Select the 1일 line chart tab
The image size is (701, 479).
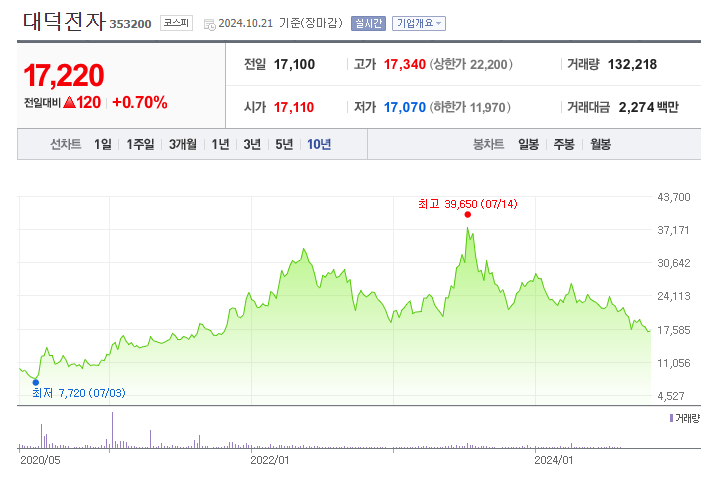click(102, 144)
